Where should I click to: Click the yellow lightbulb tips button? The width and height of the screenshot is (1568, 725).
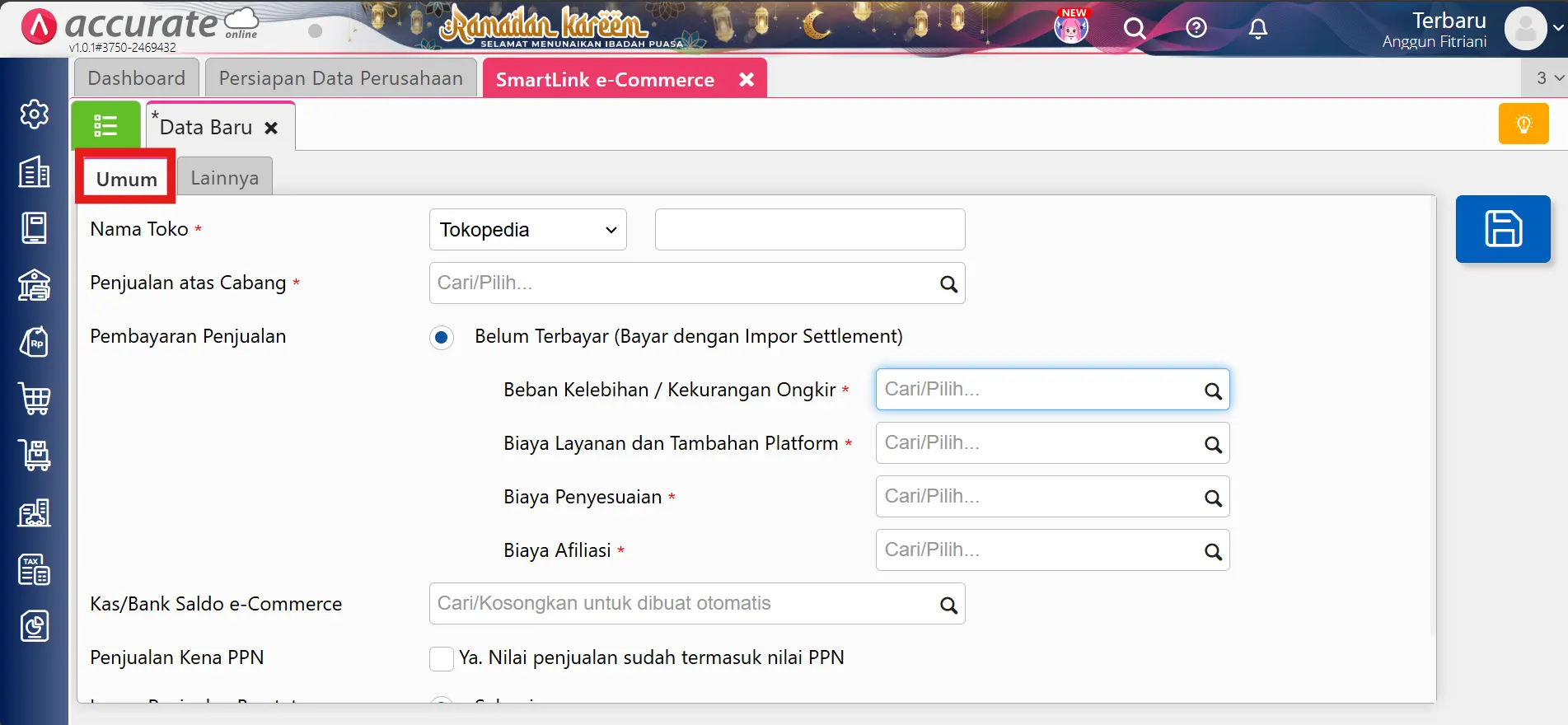(x=1524, y=124)
